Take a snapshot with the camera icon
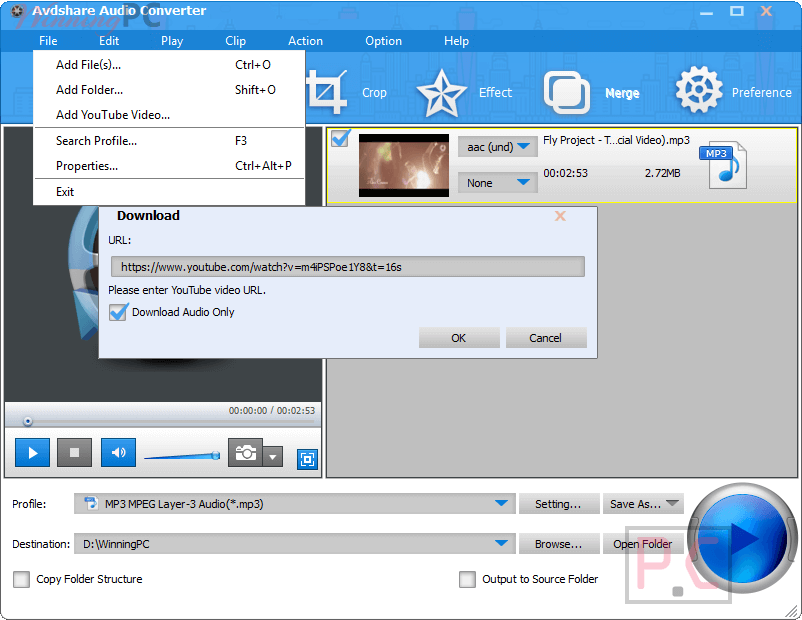The height and width of the screenshot is (620, 802). pyautogui.click(x=246, y=453)
